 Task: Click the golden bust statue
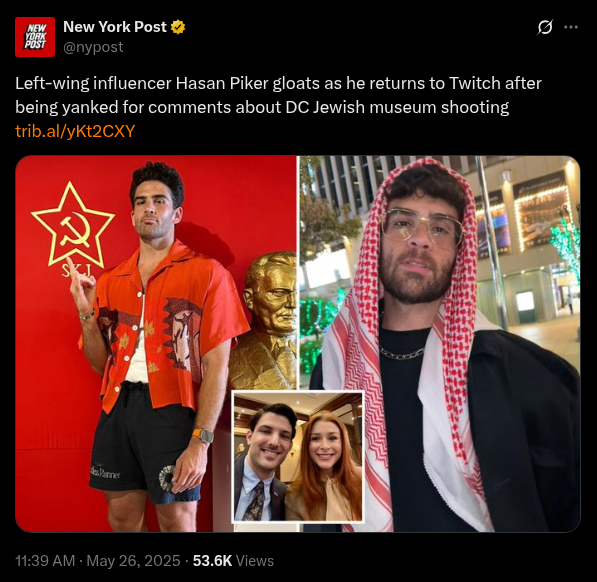coord(264,320)
